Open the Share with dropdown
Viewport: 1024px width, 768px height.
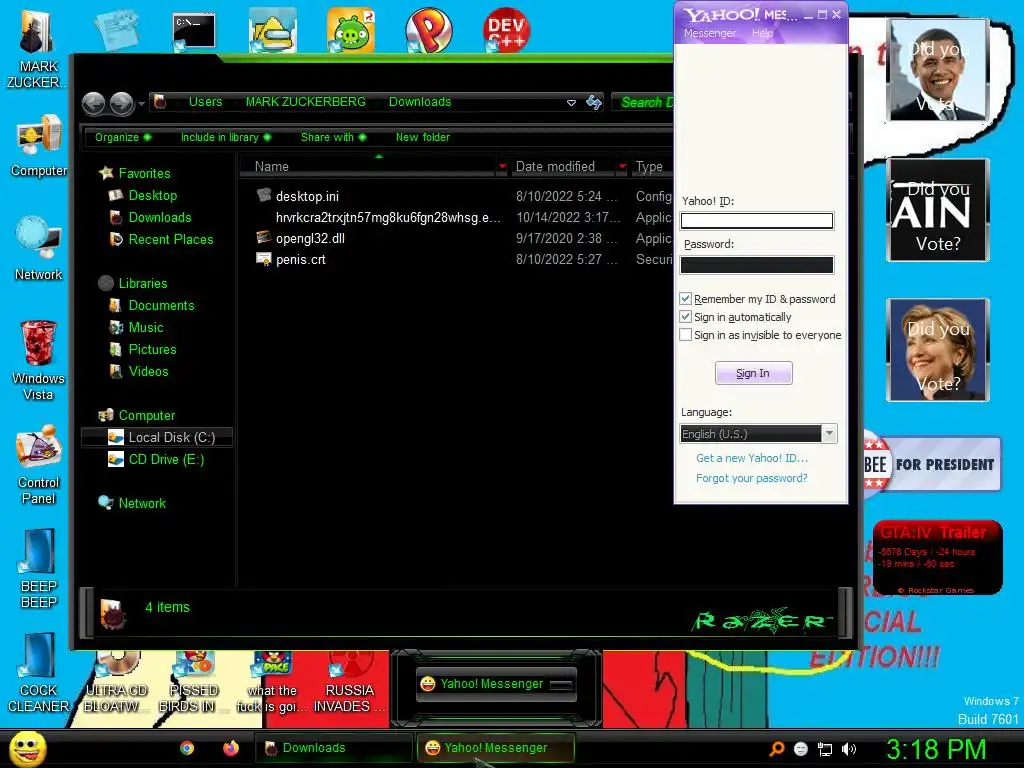coord(333,137)
